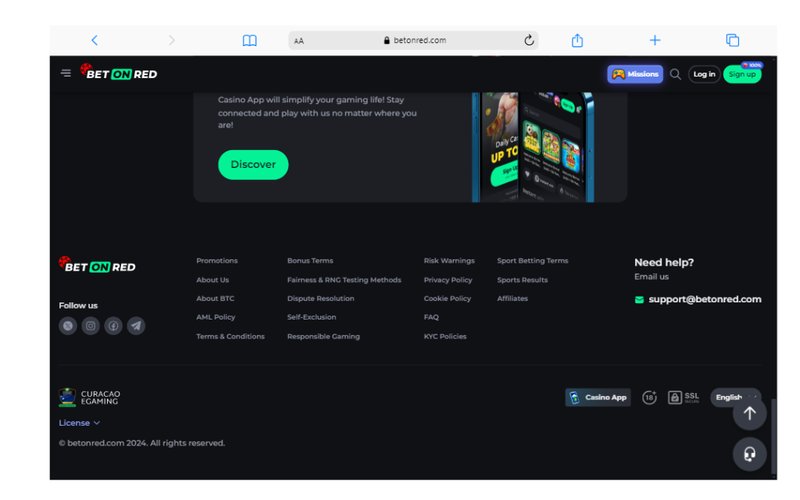Click the search magnifier icon
This screenshot has width=800, height=500.
point(675,74)
